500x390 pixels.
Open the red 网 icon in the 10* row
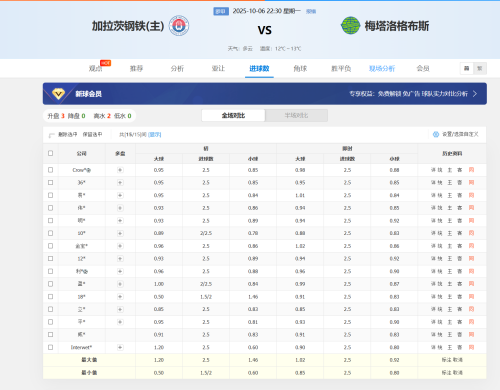coord(471,233)
